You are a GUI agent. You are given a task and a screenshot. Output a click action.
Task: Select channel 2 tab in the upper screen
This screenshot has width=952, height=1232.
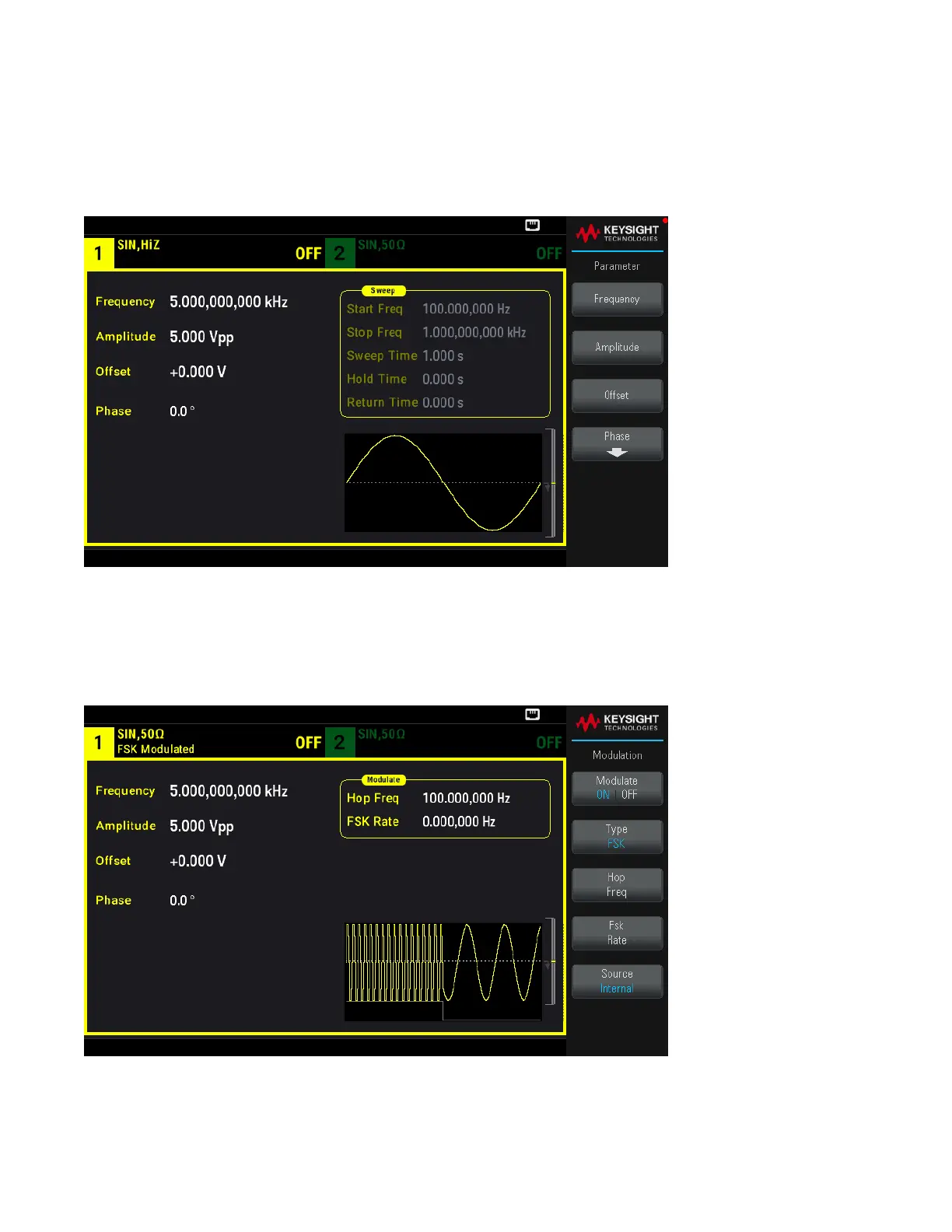(340, 254)
